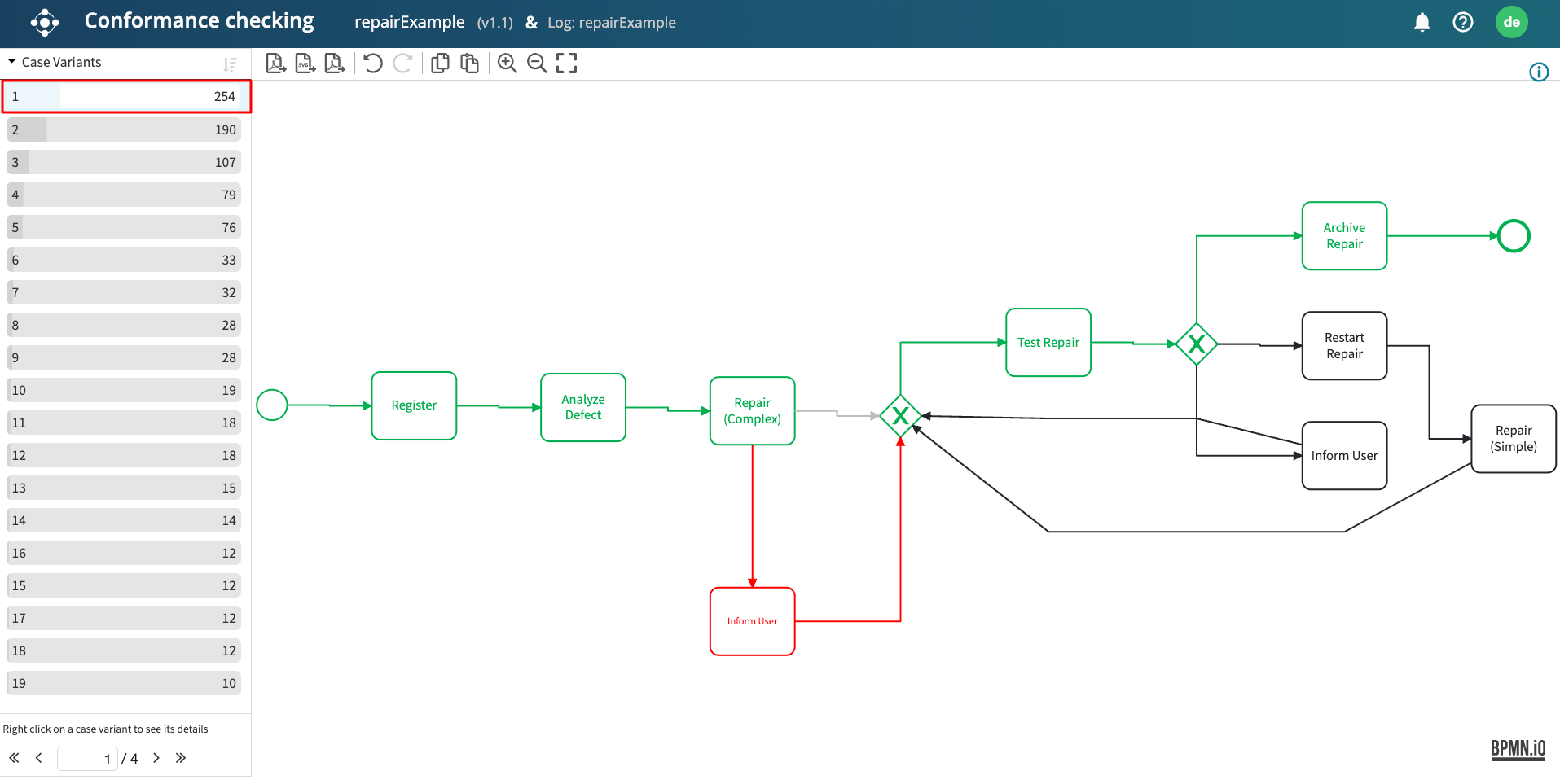Screen dimensions: 1560x784
Task: Click the BPMN.iO logo link
Action: [1518, 749]
